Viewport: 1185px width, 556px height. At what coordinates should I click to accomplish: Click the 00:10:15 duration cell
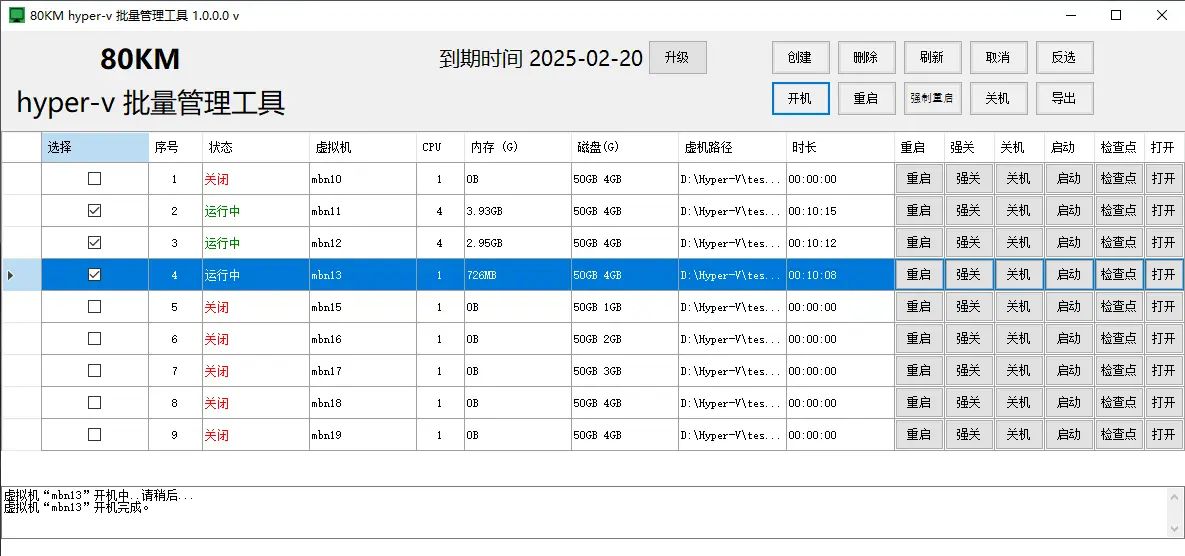(840, 211)
